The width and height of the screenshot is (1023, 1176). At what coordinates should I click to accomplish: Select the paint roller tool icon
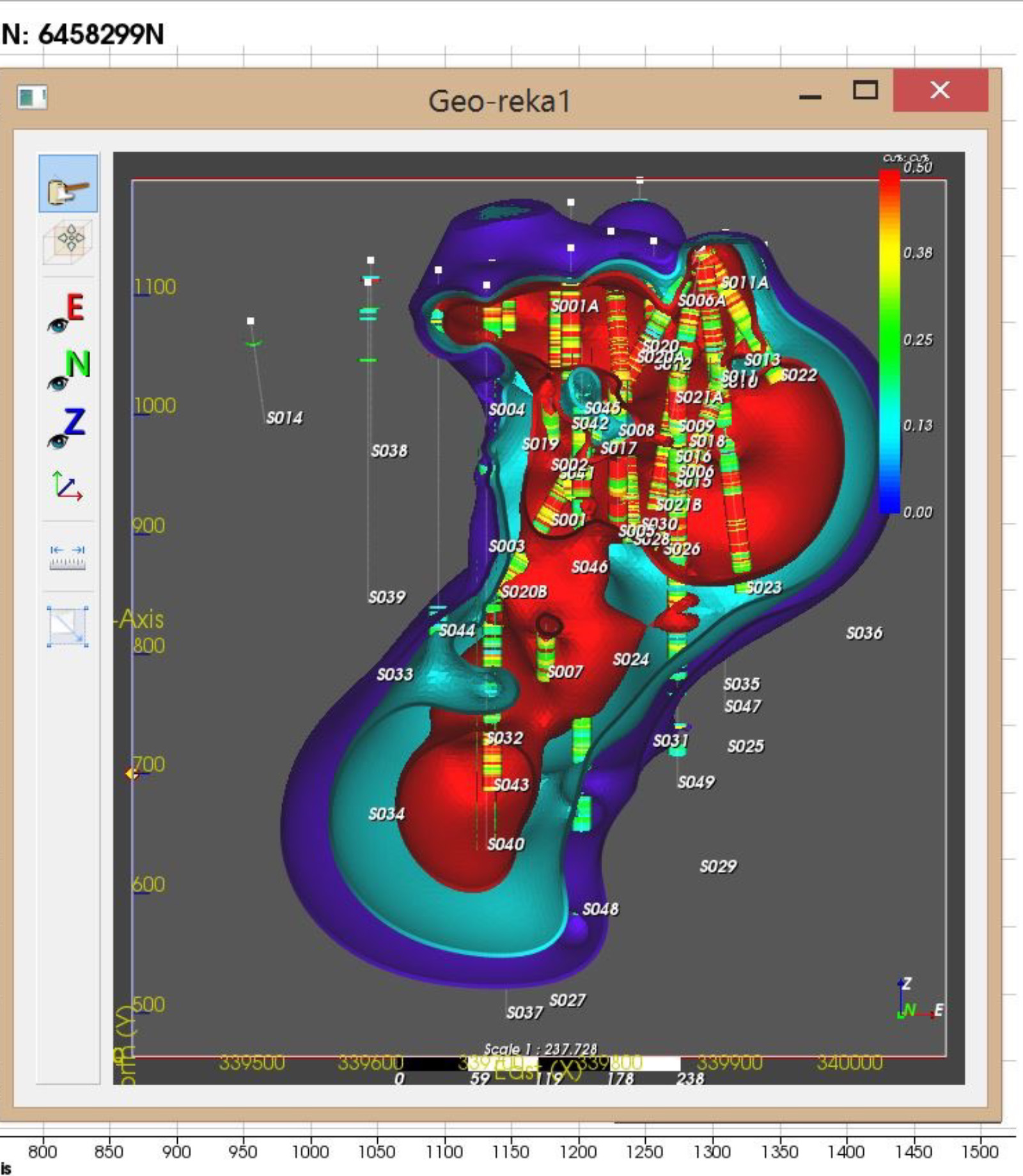[68, 183]
